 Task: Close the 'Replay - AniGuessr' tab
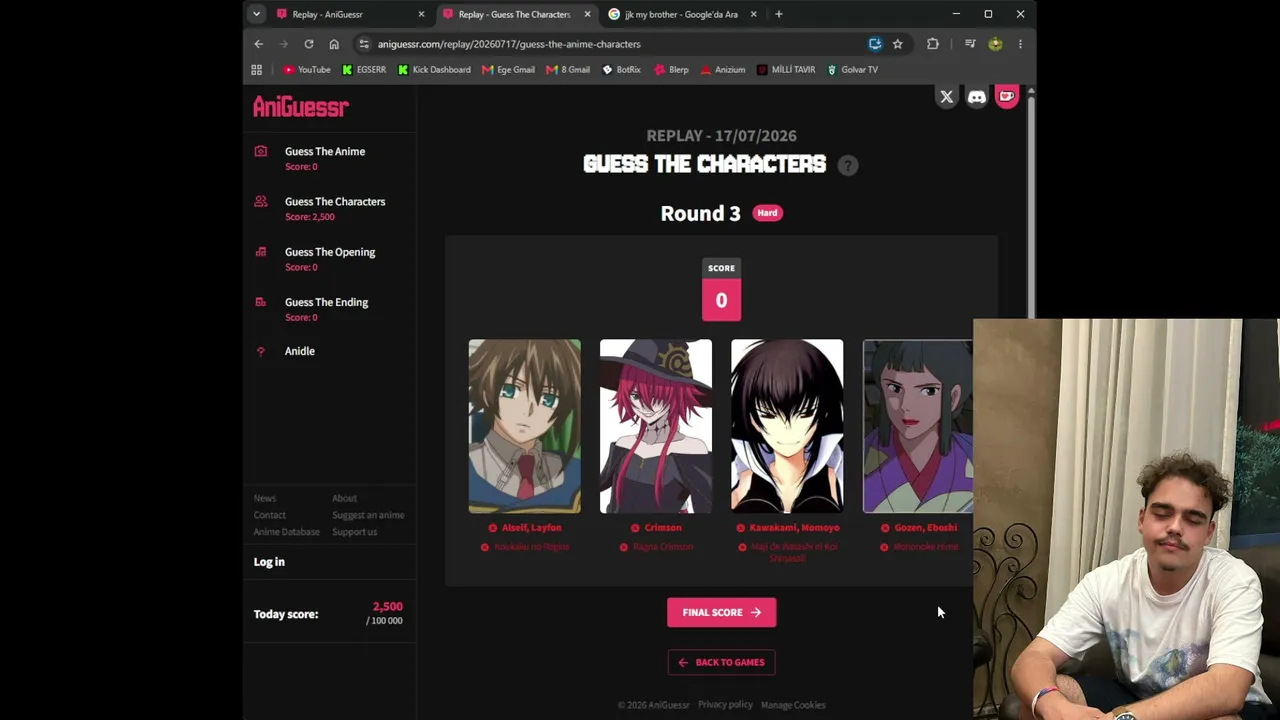pos(421,14)
